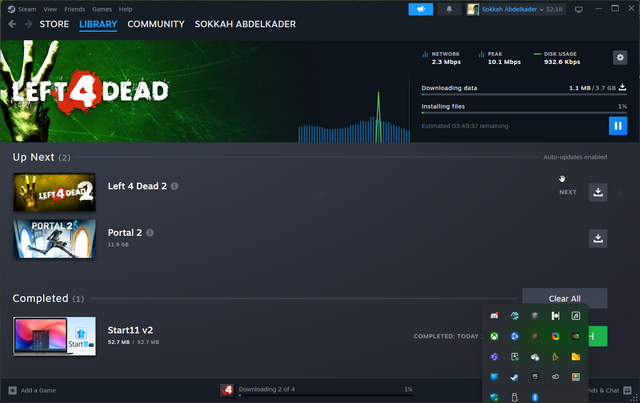Click the Left 4 Dead status bar icon

[x=227, y=390]
